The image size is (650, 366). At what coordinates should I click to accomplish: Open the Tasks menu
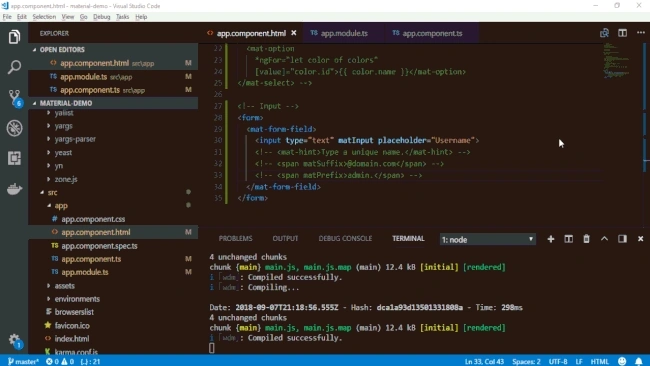coord(122,17)
